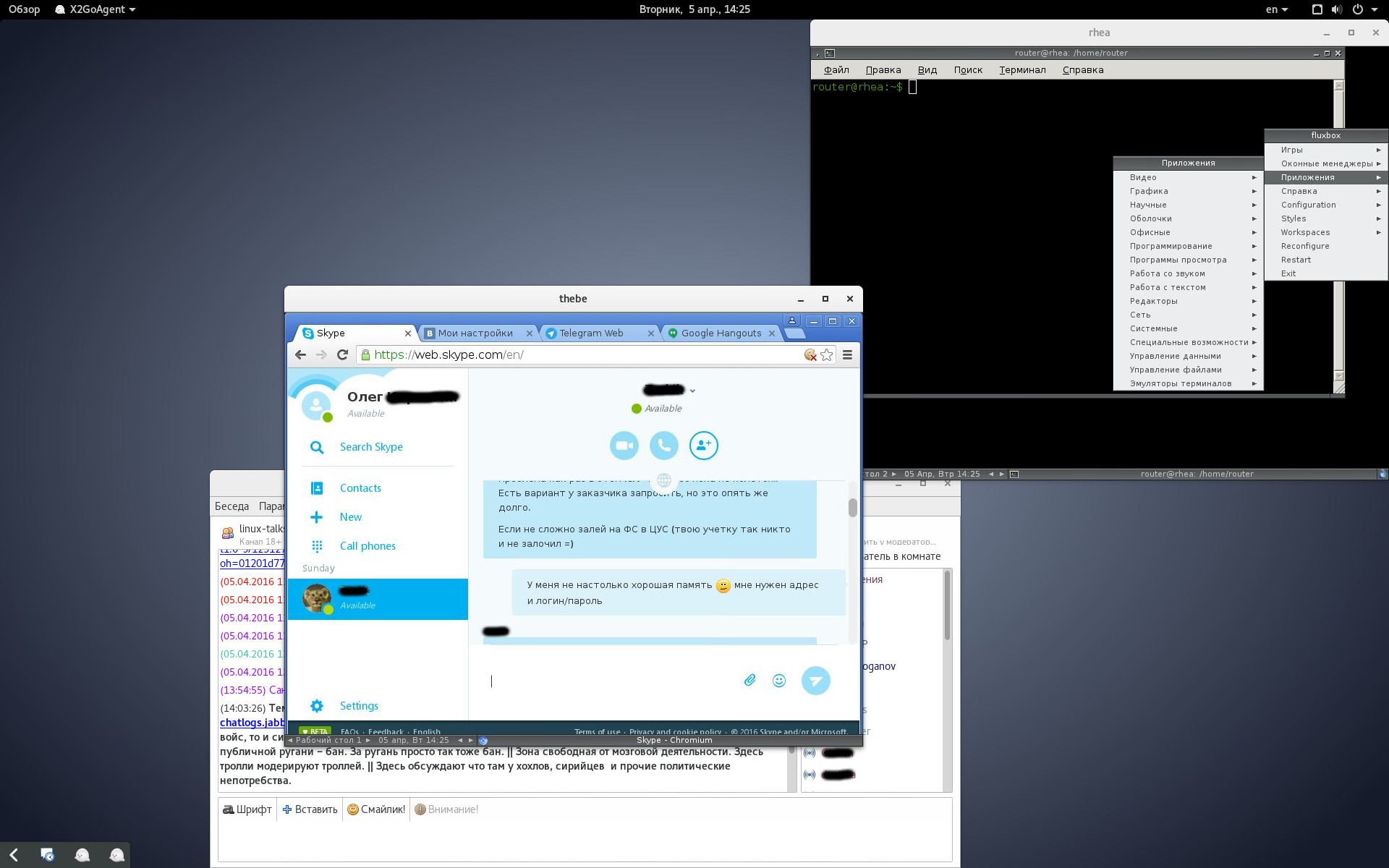The height and width of the screenshot is (868, 1389).
Task: Insert a smiley via Смайлик! button
Action: pos(376,809)
